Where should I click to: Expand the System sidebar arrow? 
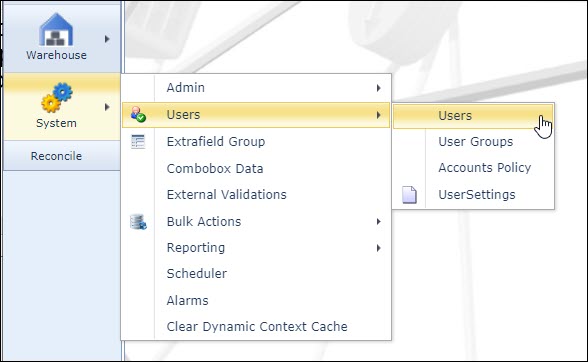pos(107,107)
